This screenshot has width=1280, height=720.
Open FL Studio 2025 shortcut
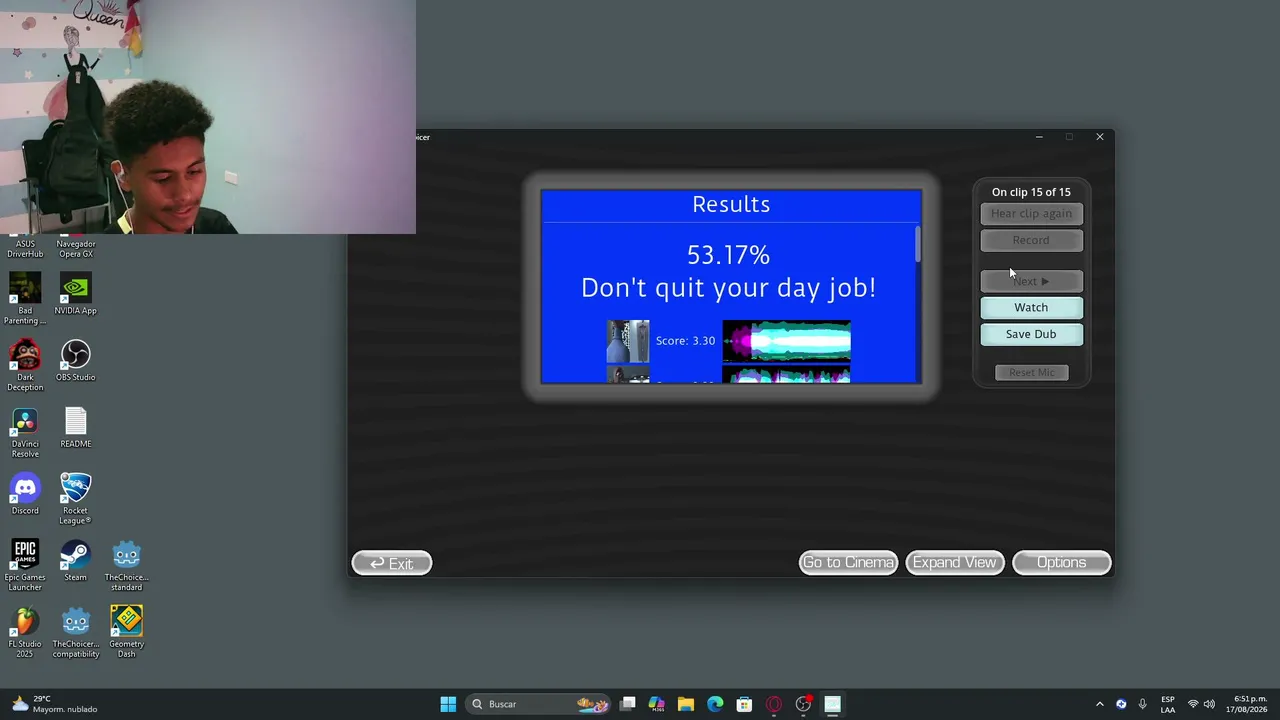[x=25, y=632]
